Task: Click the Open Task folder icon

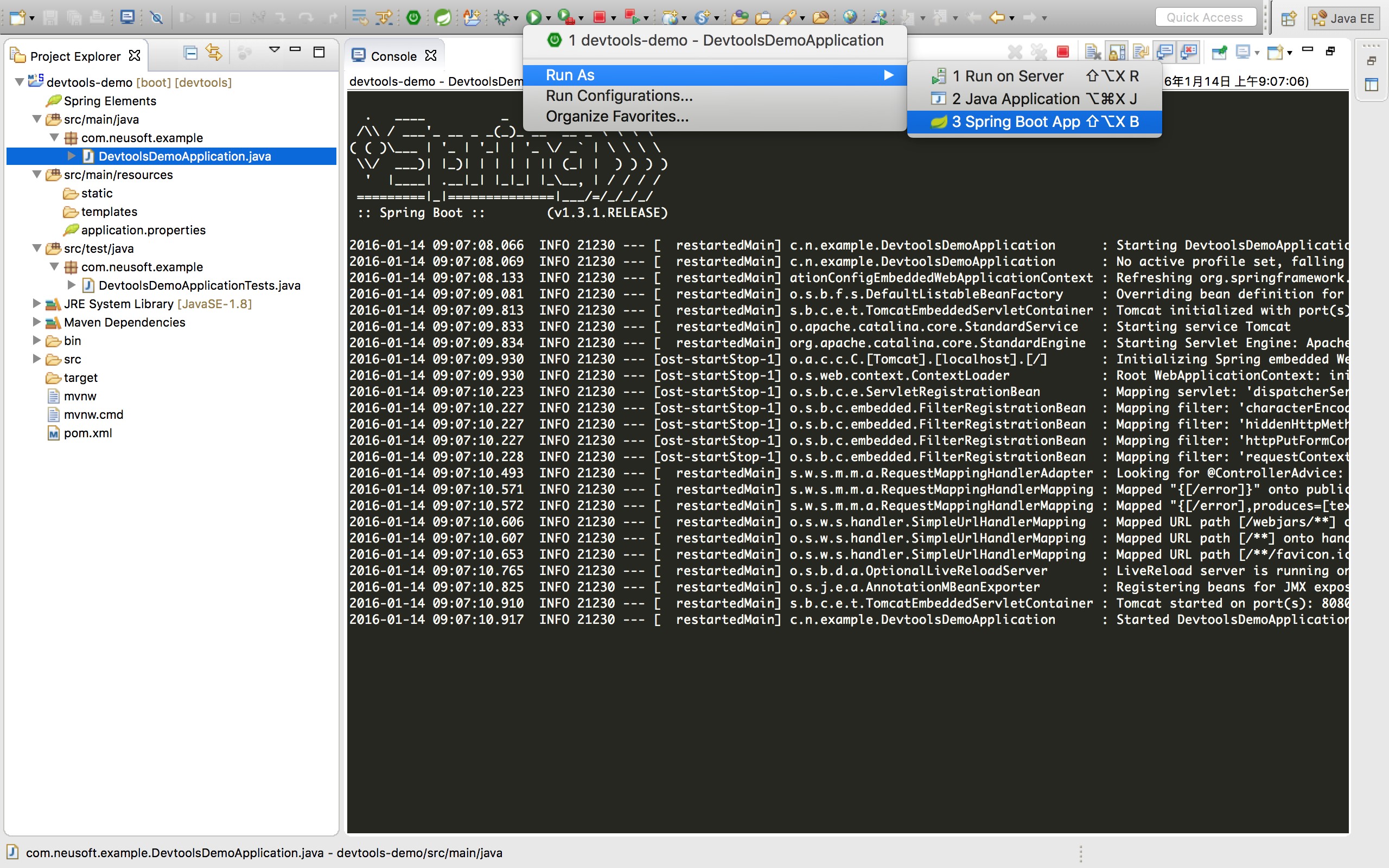Action: [x=763, y=17]
